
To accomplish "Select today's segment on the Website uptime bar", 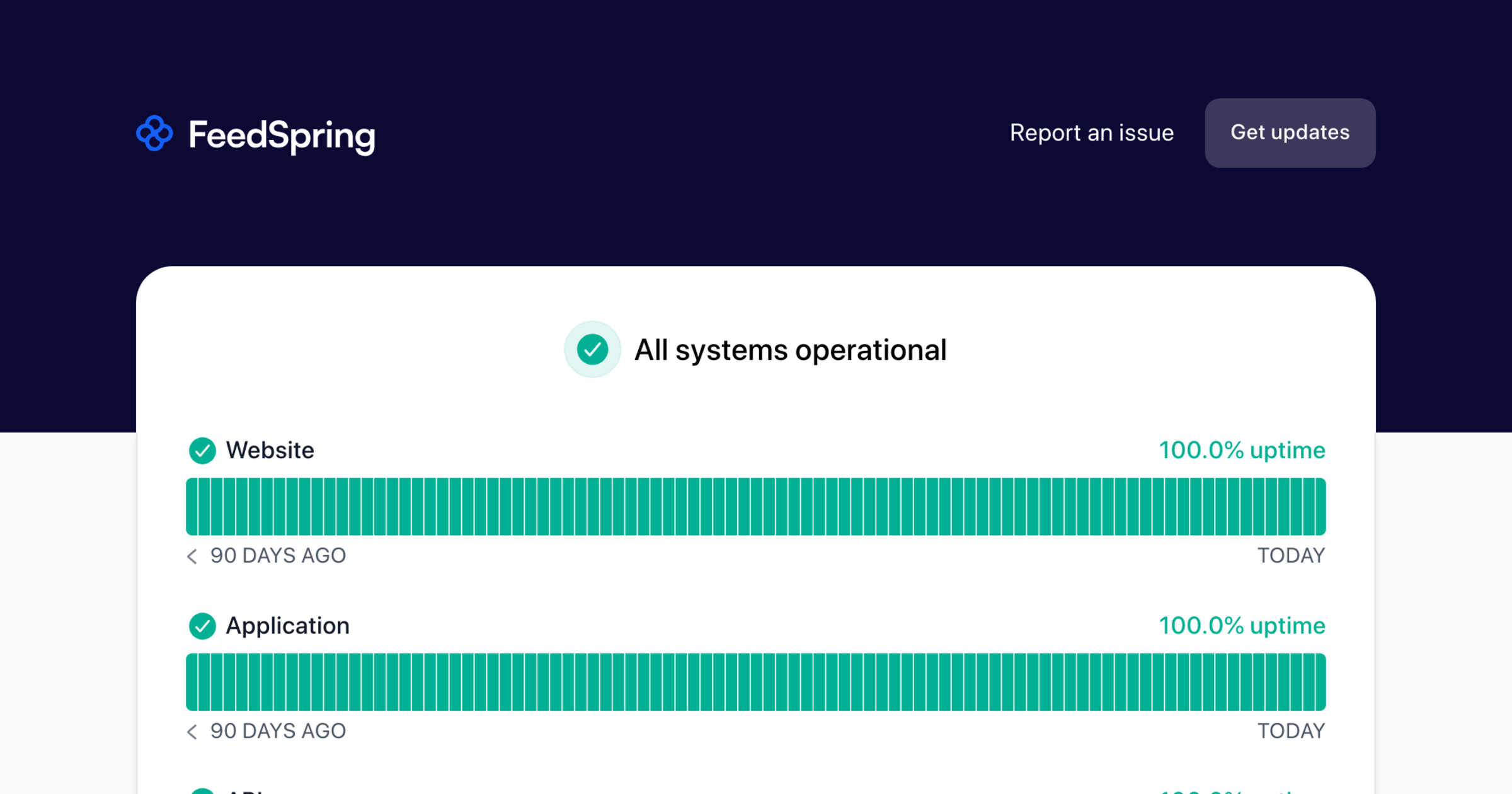I will pyautogui.click(x=1320, y=505).
